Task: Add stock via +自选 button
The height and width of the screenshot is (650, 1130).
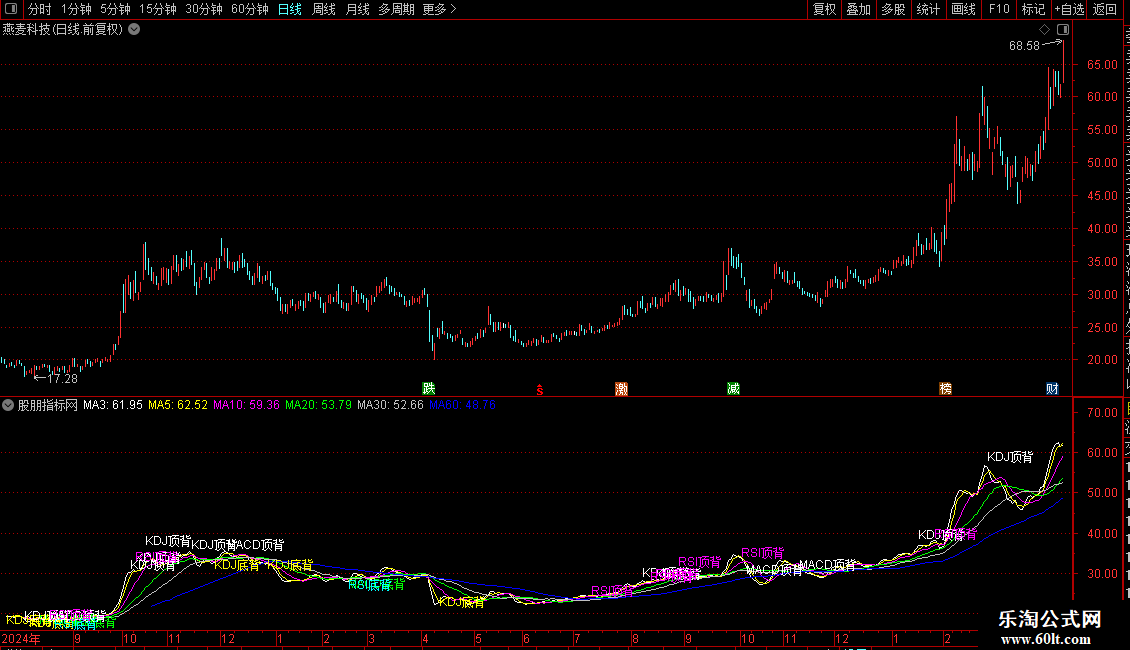Action: tap(1069, 9)
